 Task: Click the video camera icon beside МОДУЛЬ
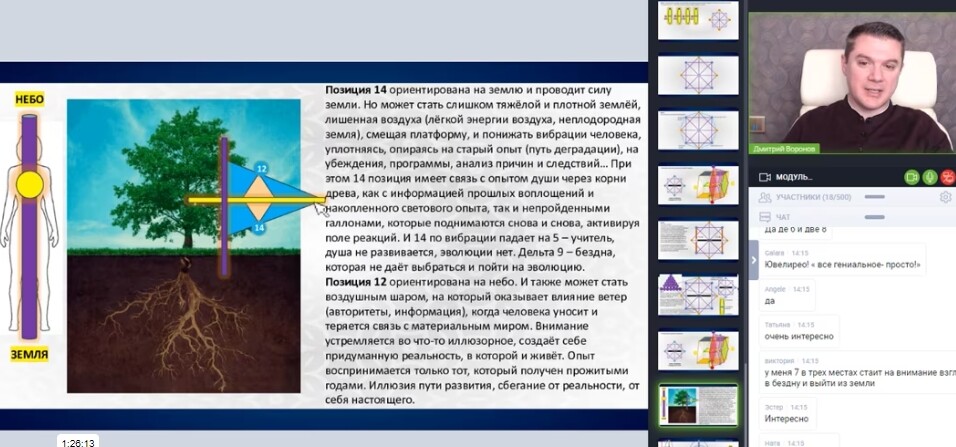coord(765,177)
